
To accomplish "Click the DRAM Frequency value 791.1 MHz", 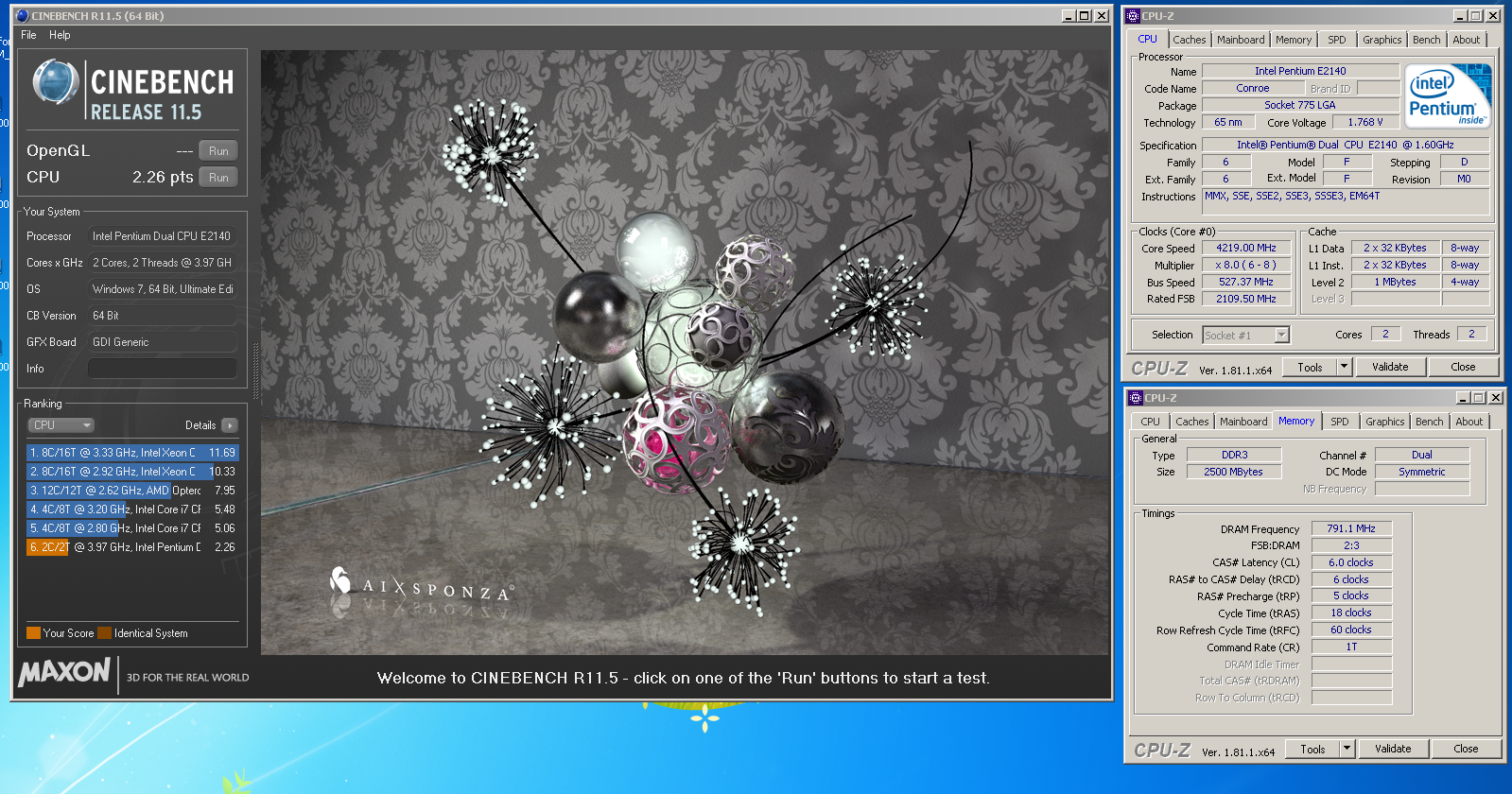I will point(1351,529).
